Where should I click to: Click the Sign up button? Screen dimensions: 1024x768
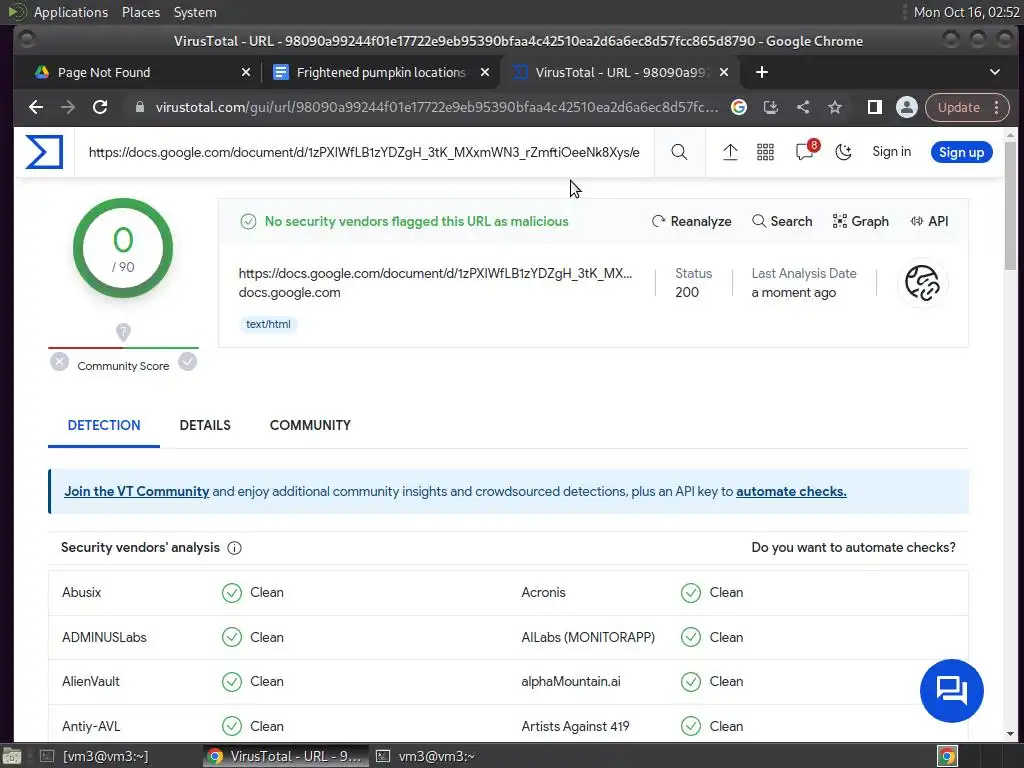(961, 152)
